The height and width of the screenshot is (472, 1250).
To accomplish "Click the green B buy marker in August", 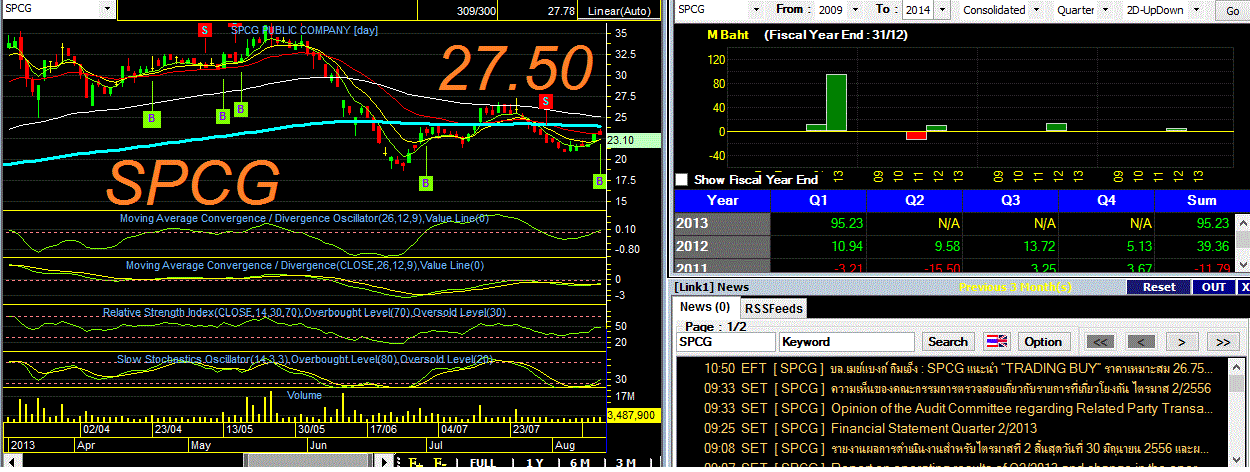I will tap(600, 181).
